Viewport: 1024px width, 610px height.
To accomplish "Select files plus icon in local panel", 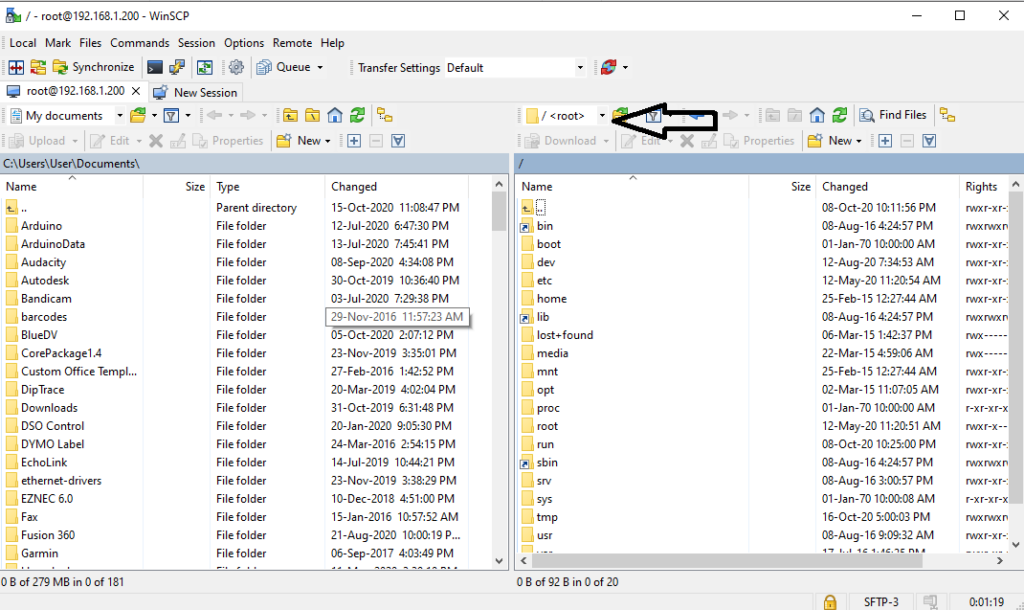I will pos(354,141).
